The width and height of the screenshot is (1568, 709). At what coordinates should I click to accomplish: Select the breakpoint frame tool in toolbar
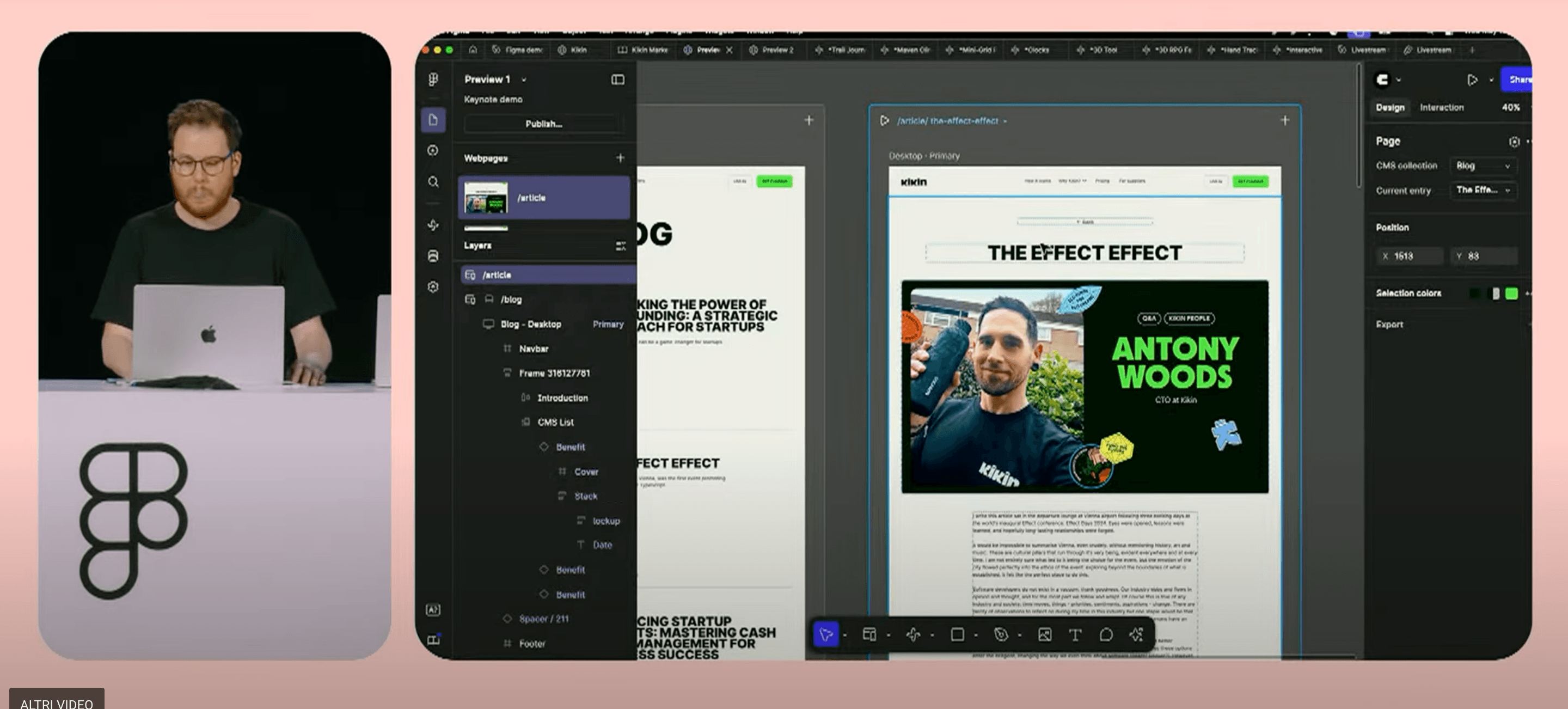tap(869, 635)
